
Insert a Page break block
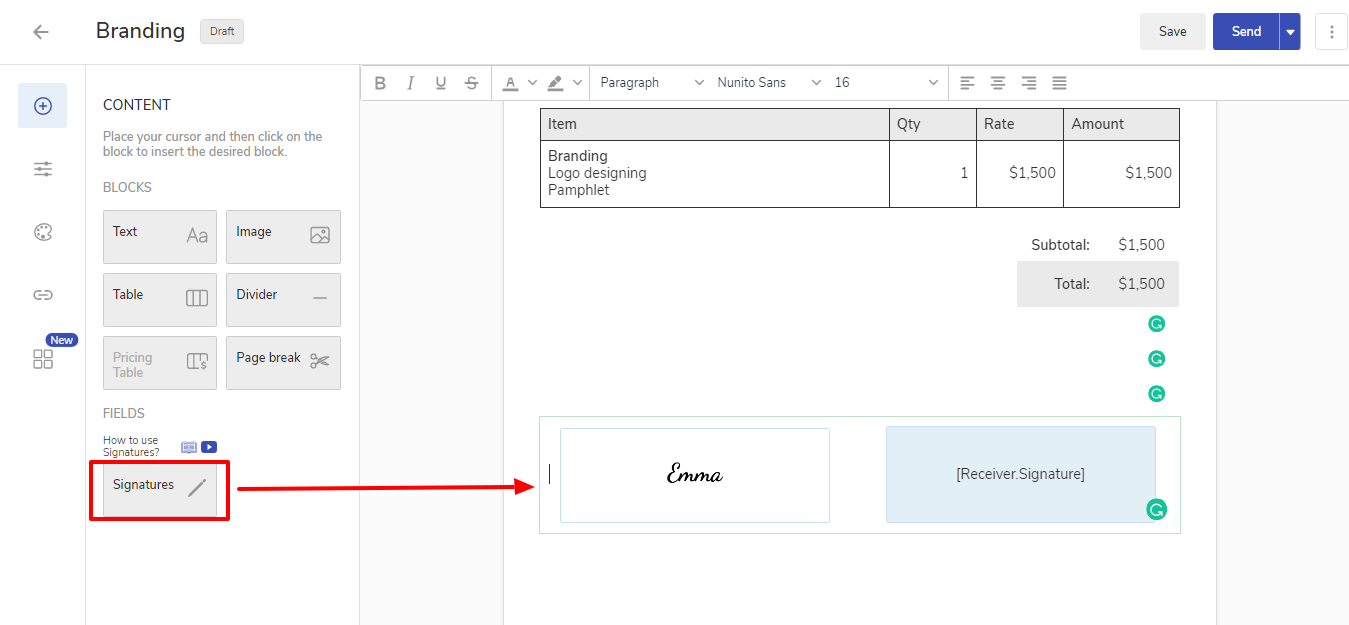(283, 363)
